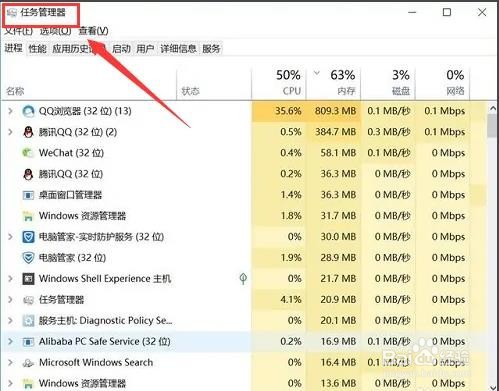Viewport: 499px width, 391px height.
Task: Click the 任务管理器 process row icon
Action: (x=28, y=300)
